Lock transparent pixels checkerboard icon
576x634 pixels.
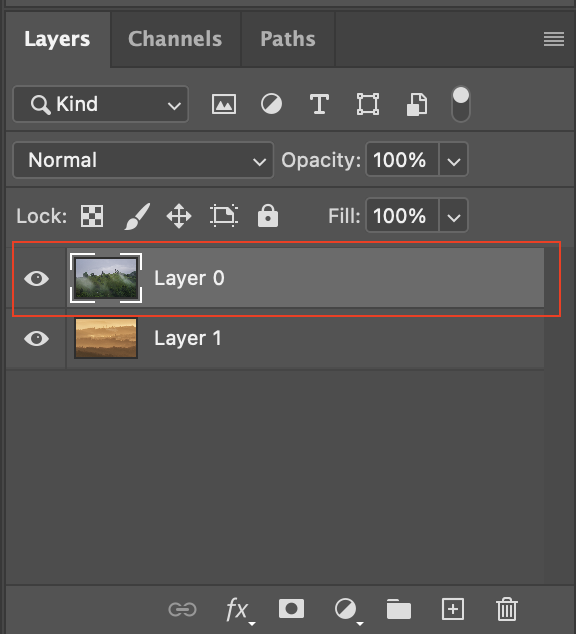pos(92,216)
